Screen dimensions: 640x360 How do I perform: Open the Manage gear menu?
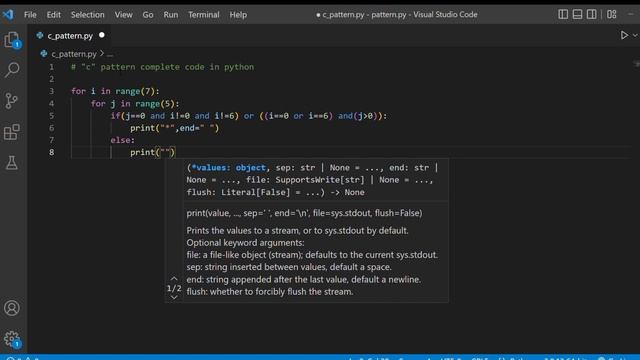[12, 339]
